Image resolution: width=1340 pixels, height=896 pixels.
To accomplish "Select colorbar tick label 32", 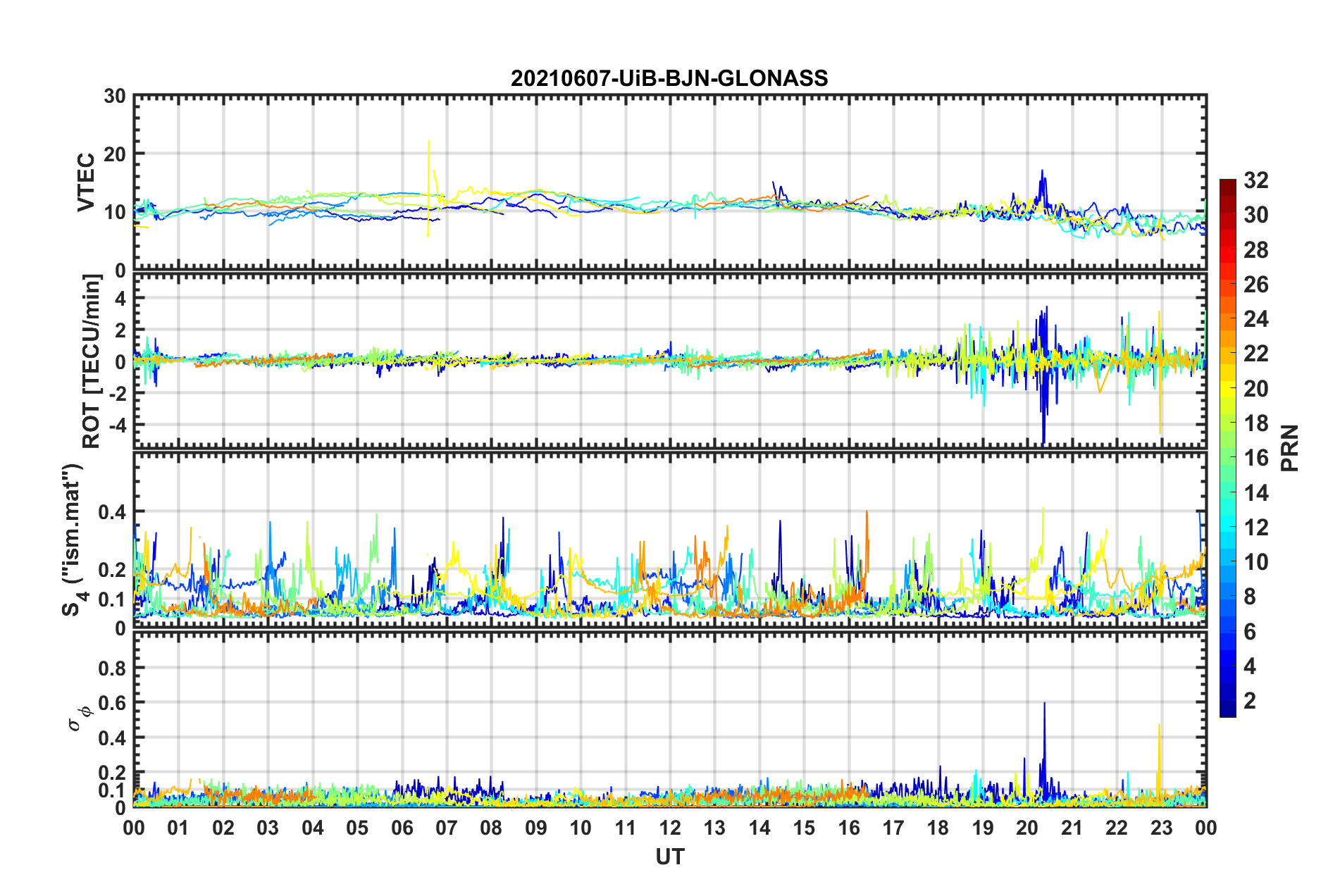I will (x=1256, y=180).
